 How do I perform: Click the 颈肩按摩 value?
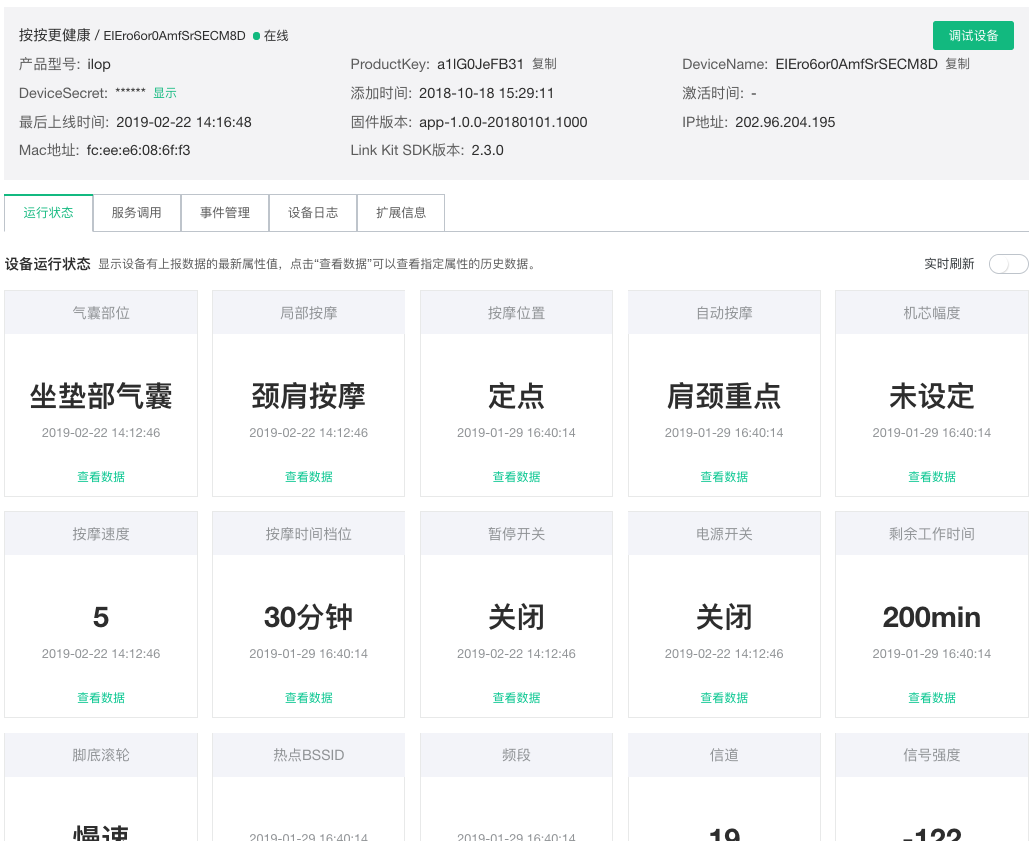click(309, 396)
